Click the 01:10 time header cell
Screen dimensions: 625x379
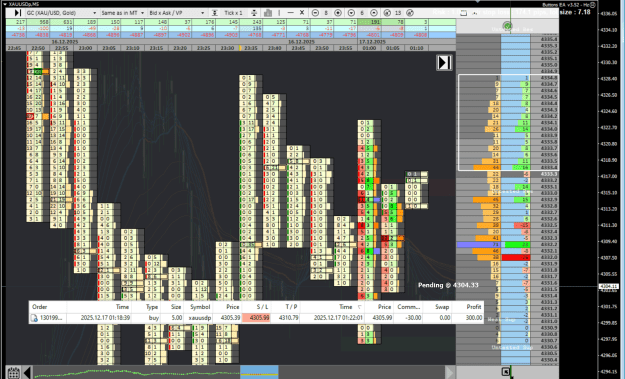point(417,48)
